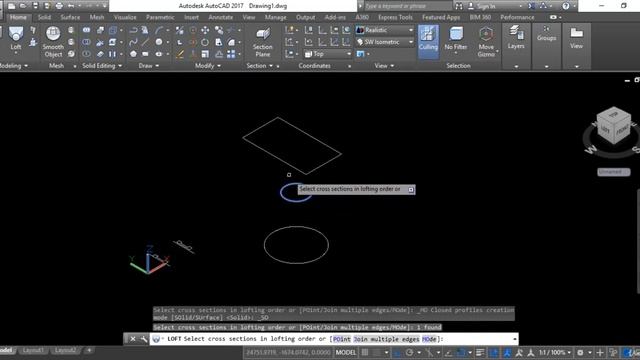Toggle MODEL space button in status bar
This screenshot has height=360, width=640.
(x=345, y=352)
